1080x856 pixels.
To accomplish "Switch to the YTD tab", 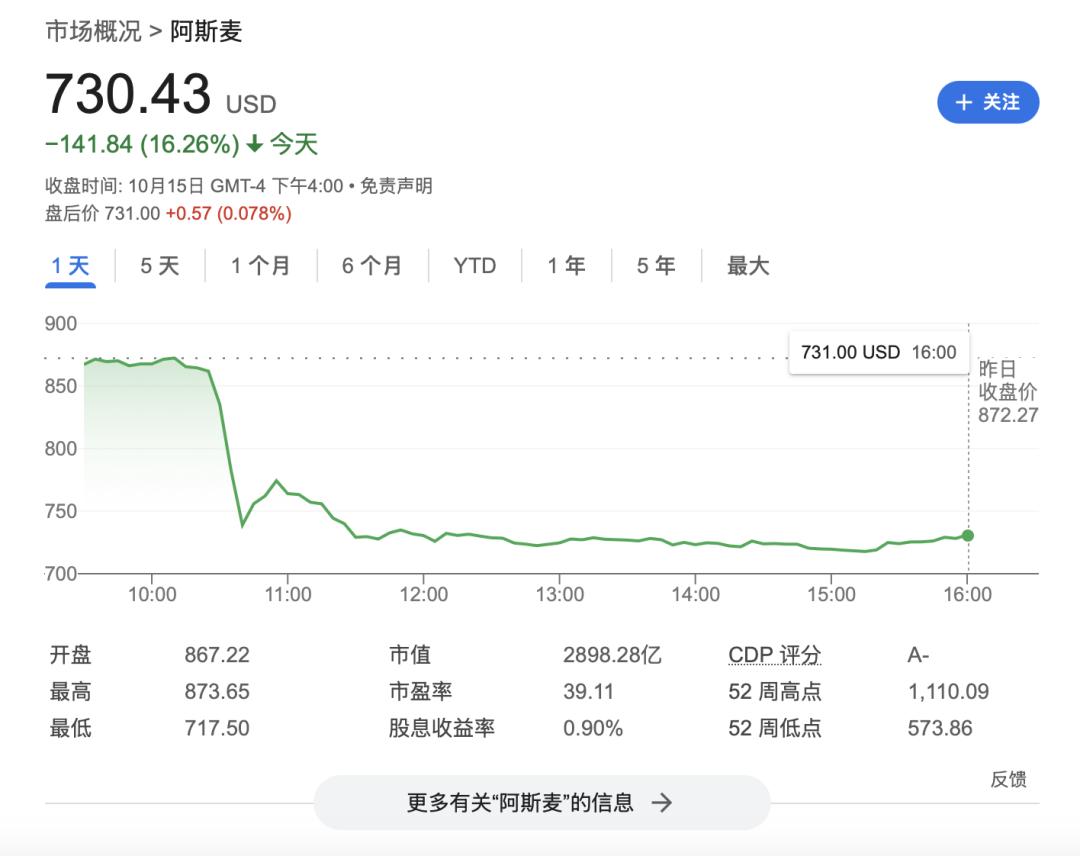I will [475, 266].
